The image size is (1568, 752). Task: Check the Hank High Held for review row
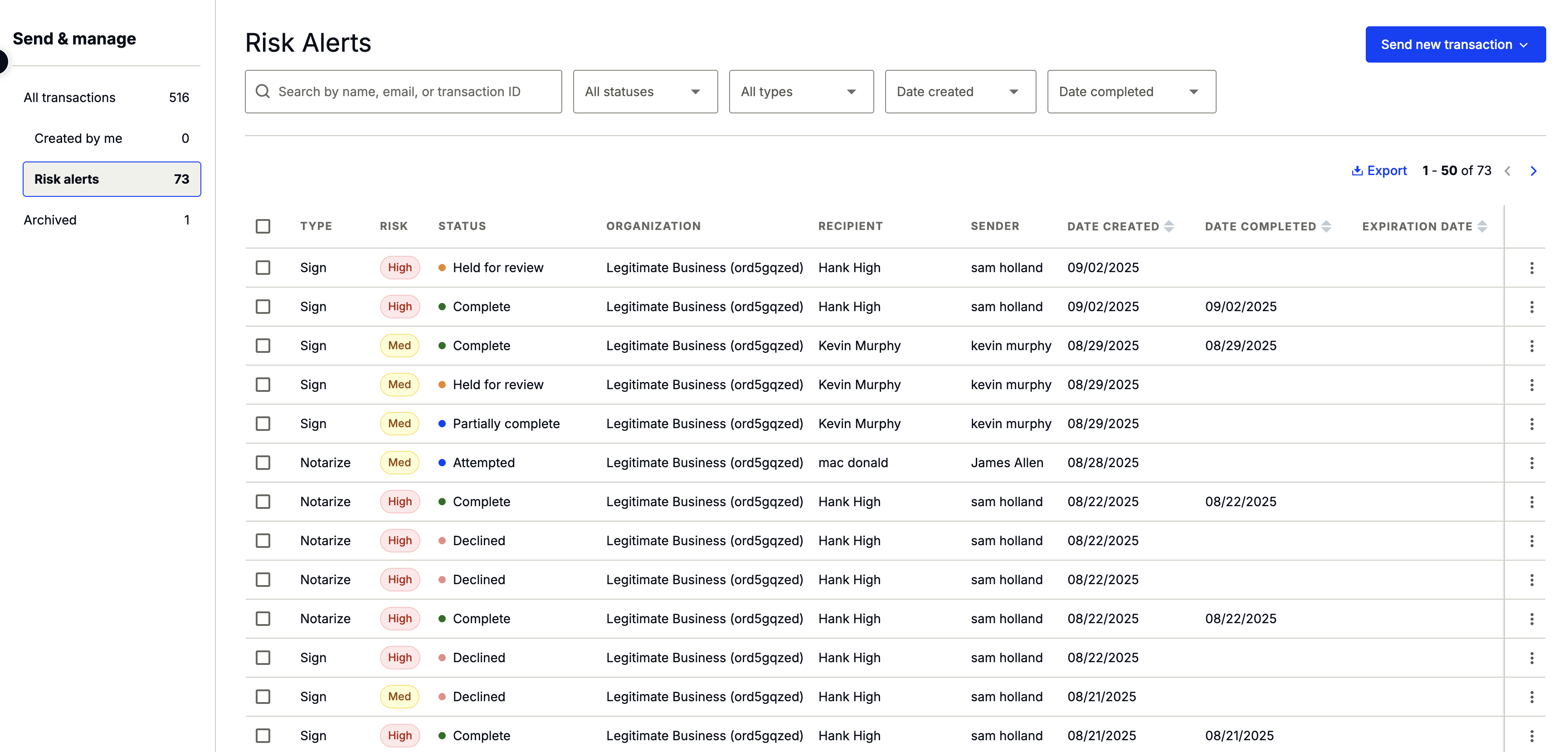pos(263,268)
